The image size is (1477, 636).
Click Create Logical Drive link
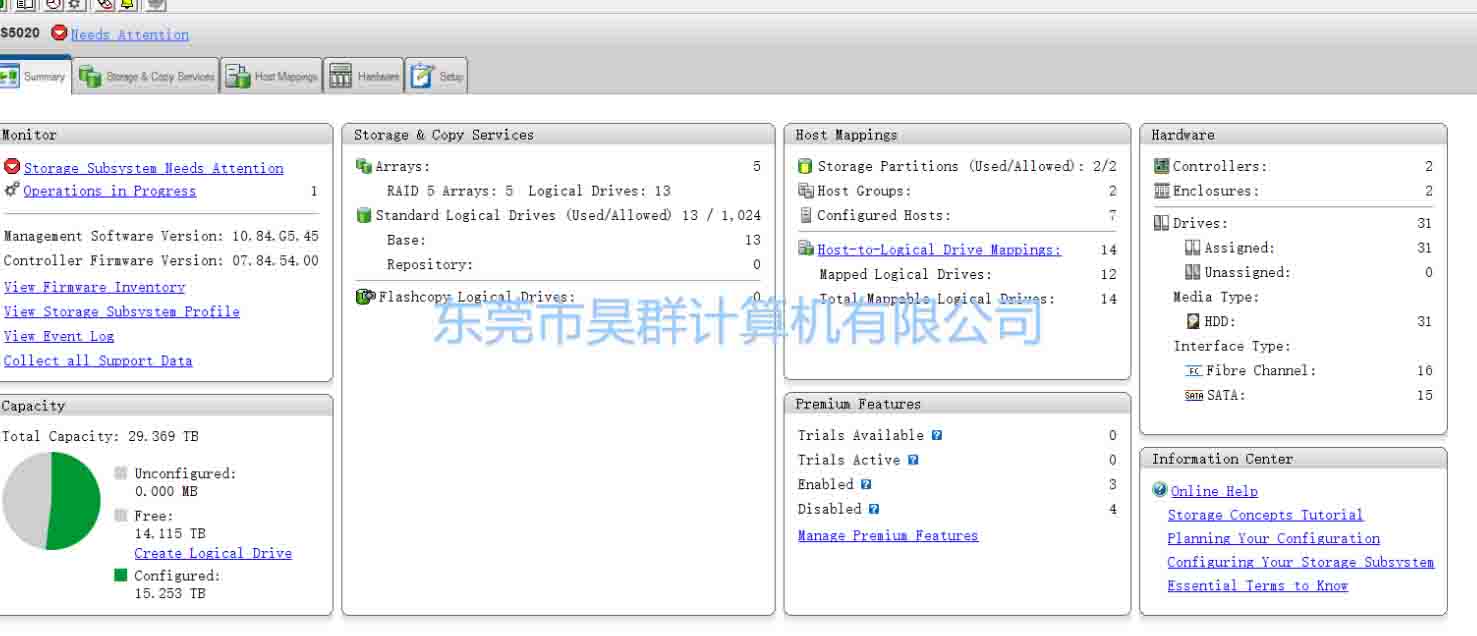[x=213, y=553]
